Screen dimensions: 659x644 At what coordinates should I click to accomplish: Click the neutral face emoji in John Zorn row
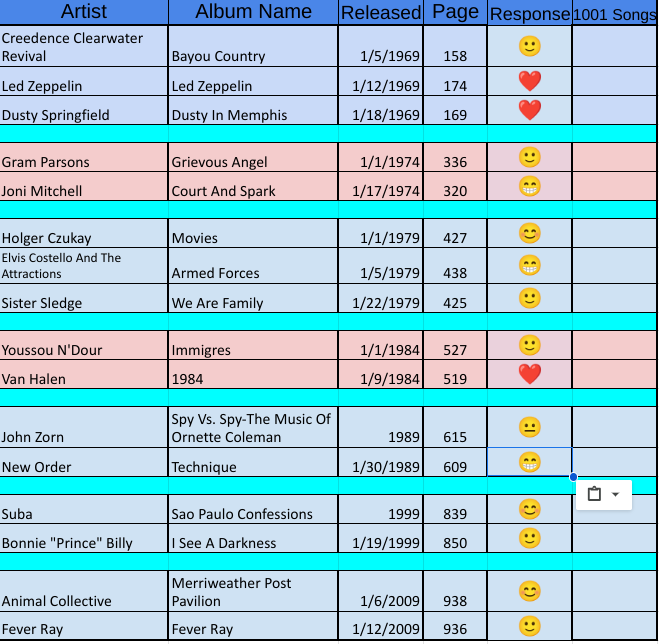(x=530, y=427)
